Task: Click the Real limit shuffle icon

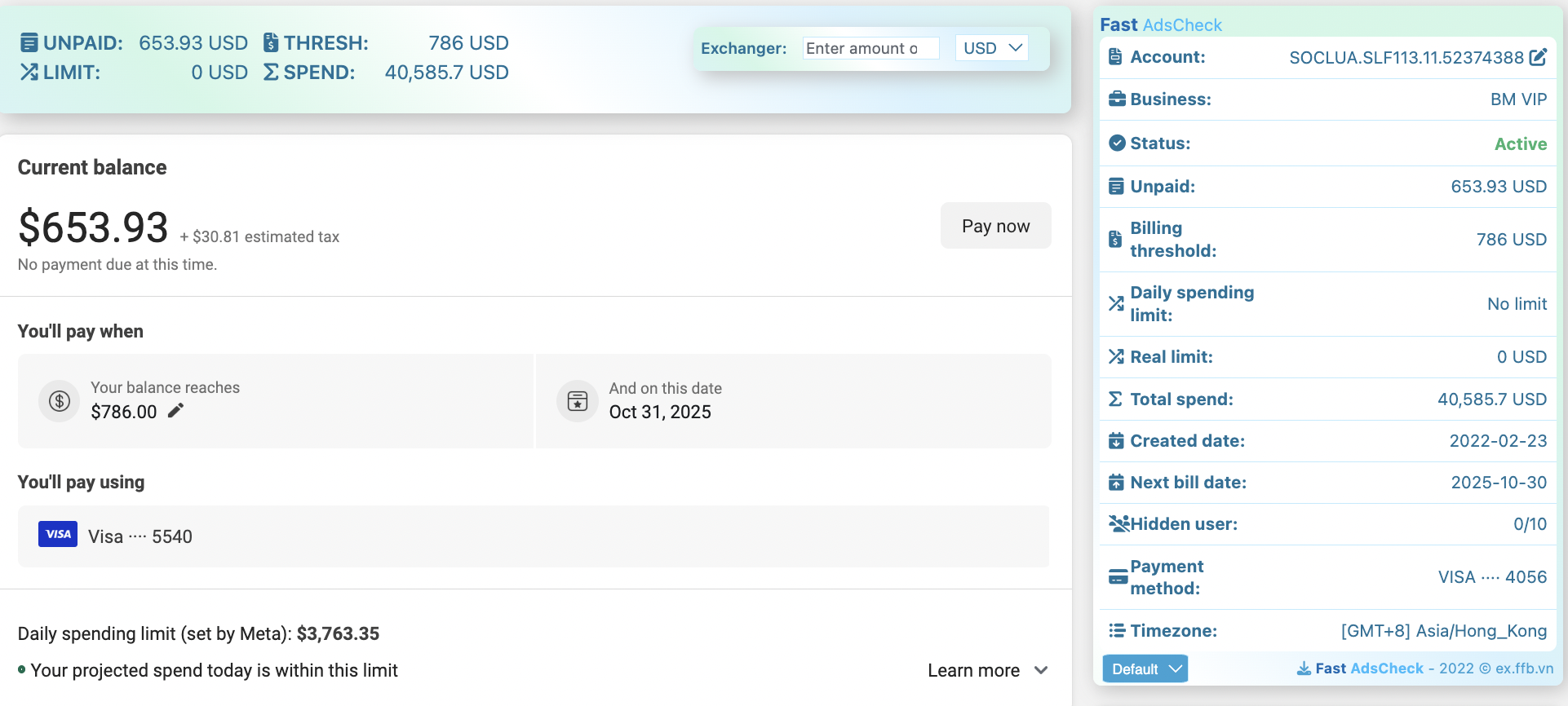Action: click(1116, 356)
